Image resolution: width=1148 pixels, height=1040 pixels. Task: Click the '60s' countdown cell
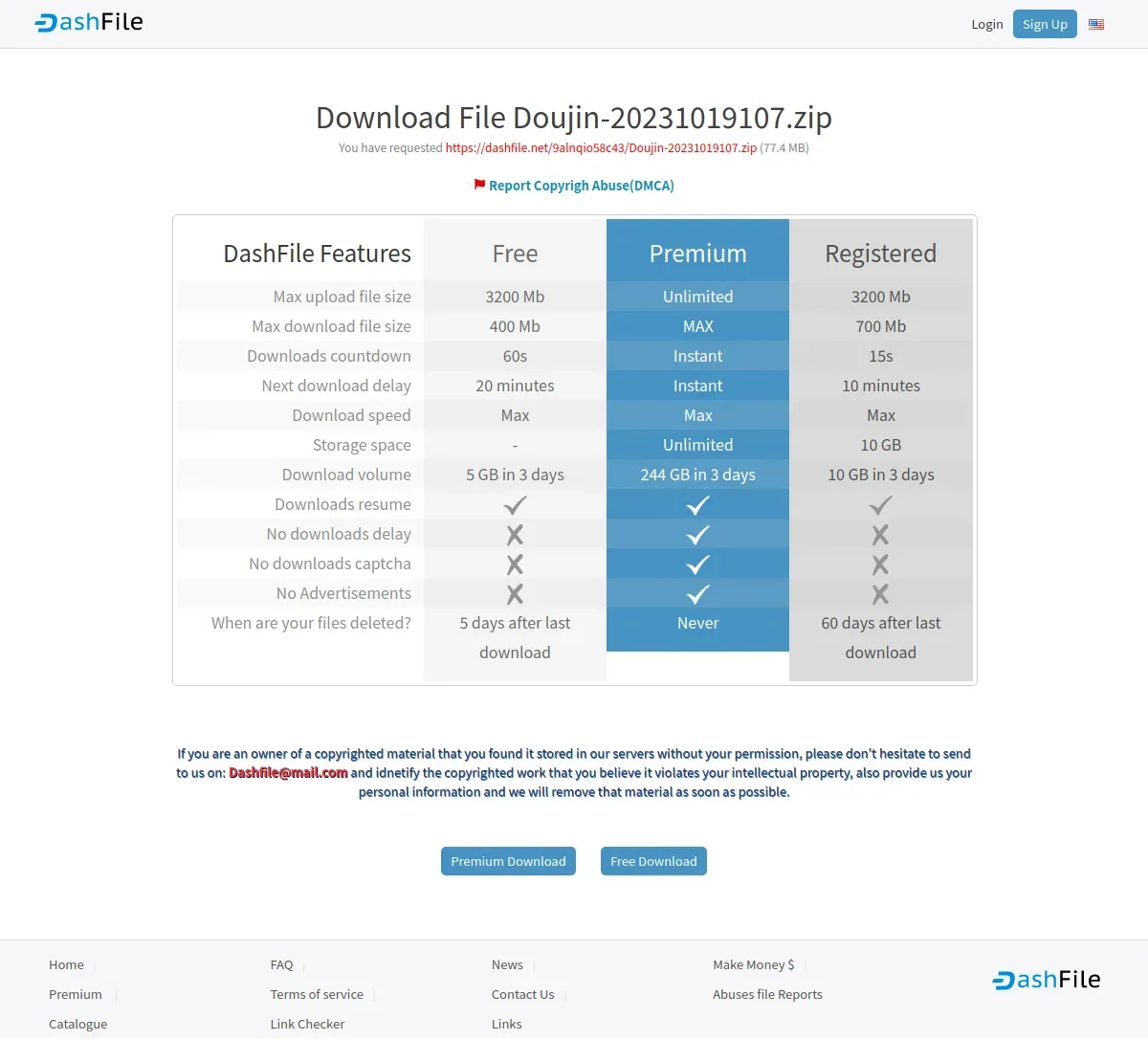click(515, 356)
